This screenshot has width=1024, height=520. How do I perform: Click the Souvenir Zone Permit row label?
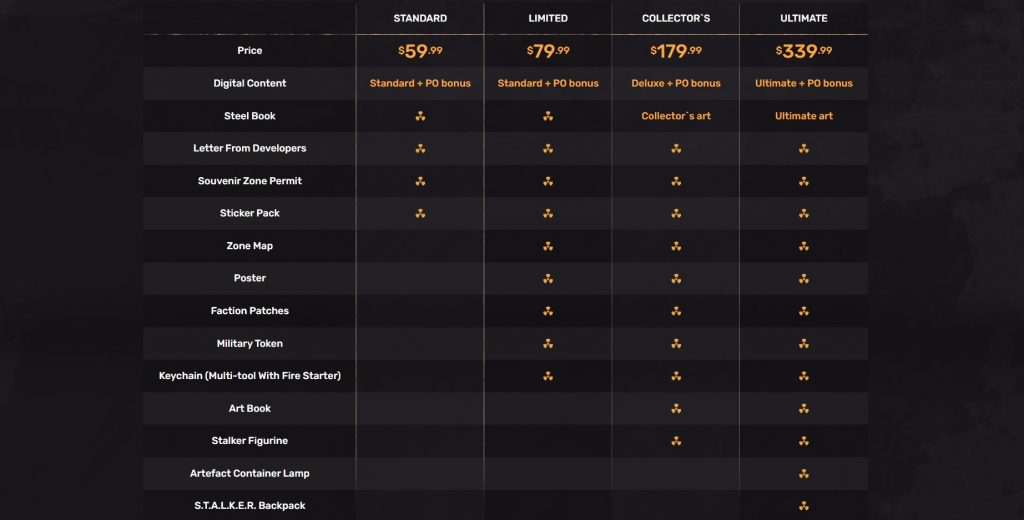[250, 181]
